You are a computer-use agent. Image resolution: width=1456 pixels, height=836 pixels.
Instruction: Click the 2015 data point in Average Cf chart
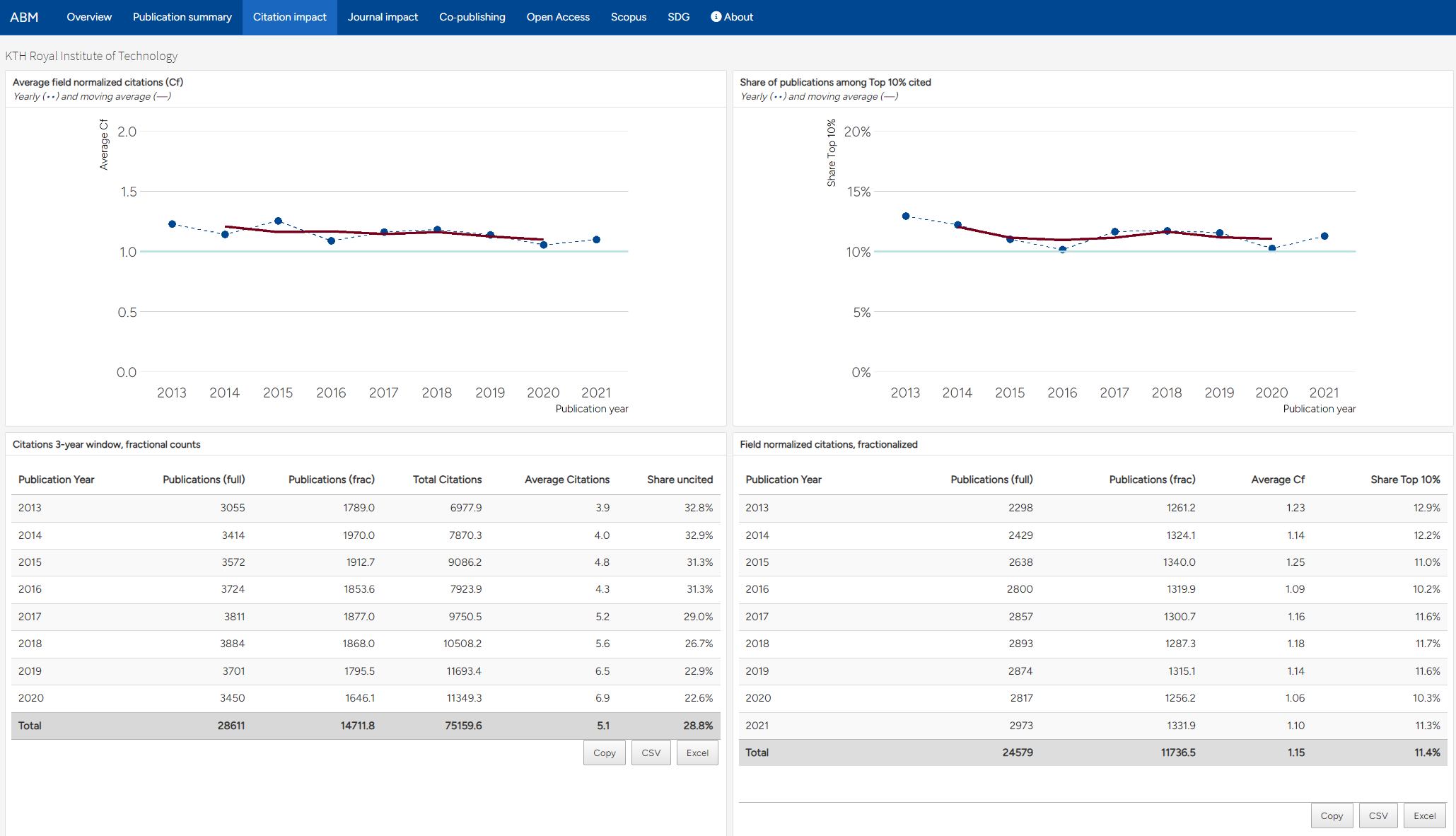point(278,221)
